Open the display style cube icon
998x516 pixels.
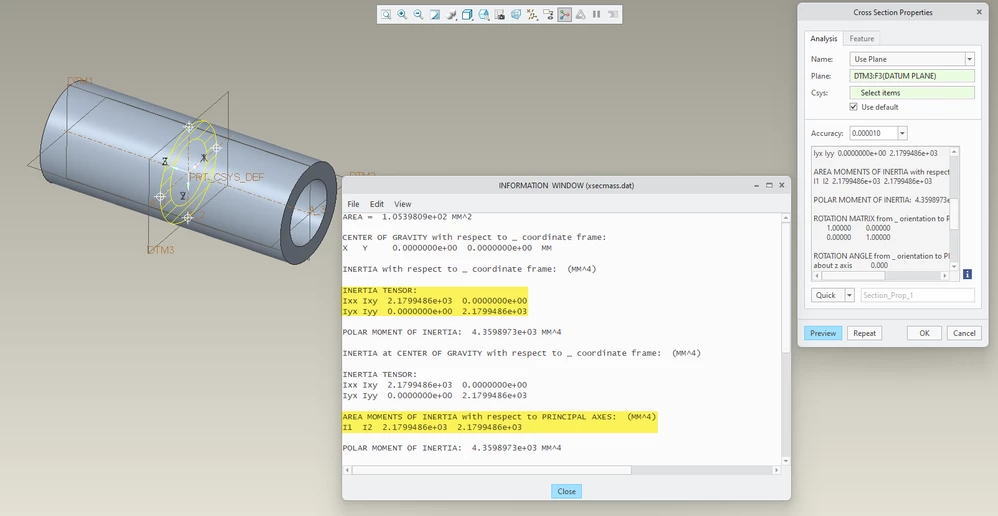(x=467, y=14)
